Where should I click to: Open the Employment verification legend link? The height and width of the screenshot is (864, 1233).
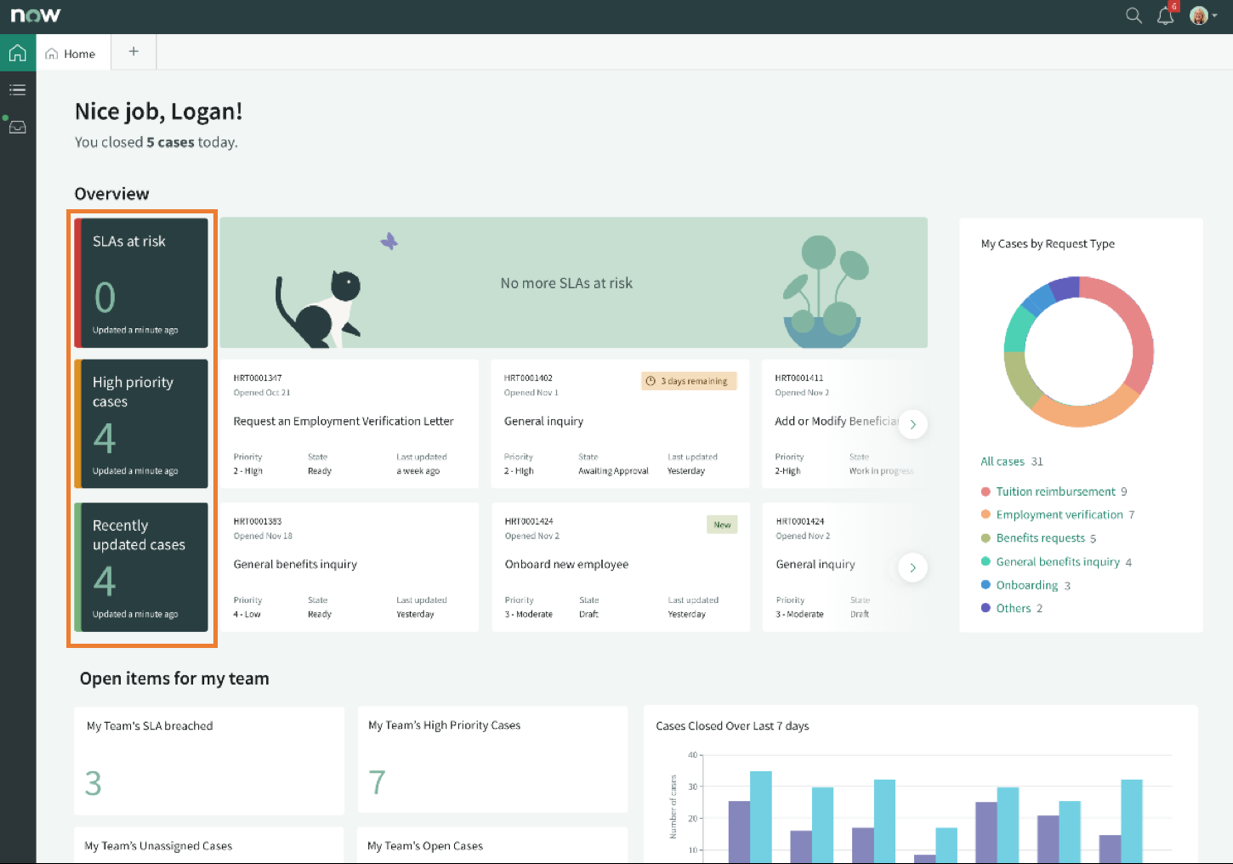(1059, 514)
